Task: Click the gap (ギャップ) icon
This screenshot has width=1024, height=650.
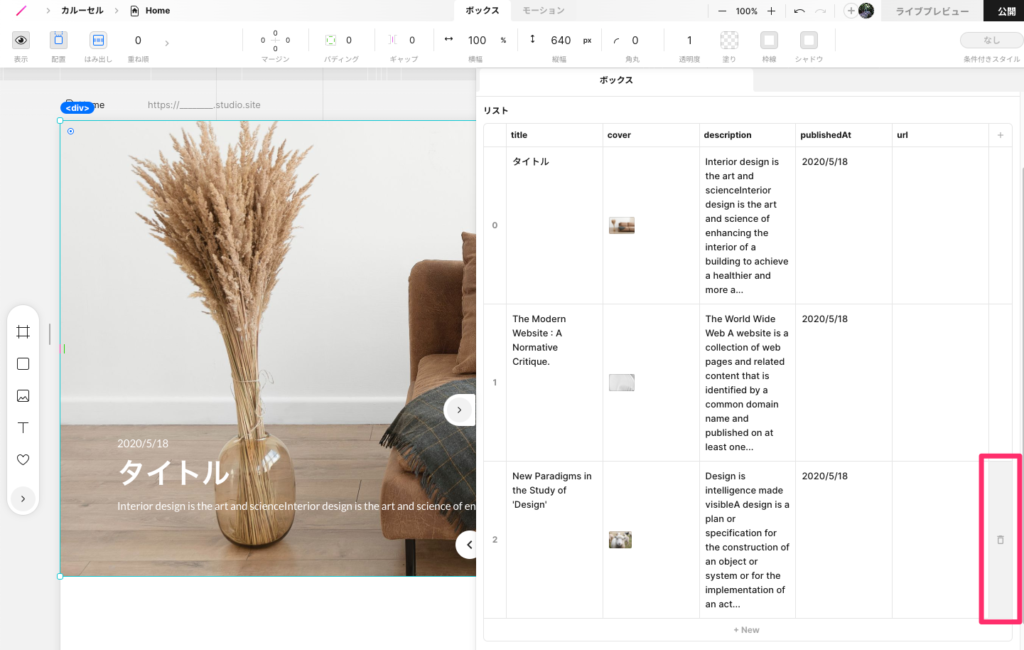Action: point(392,41)
